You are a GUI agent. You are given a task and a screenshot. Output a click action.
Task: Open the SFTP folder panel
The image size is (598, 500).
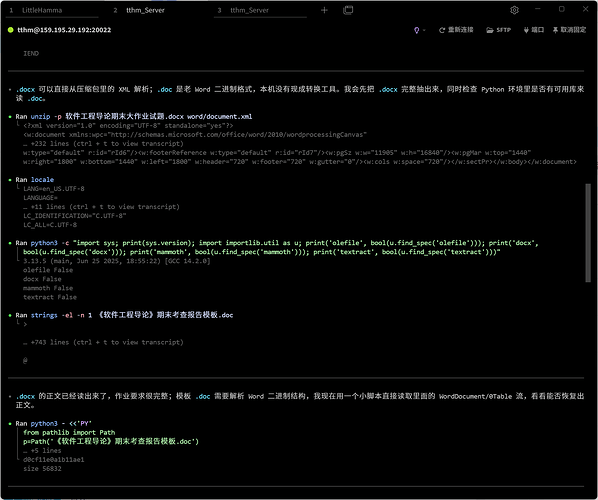coord(498,30)
